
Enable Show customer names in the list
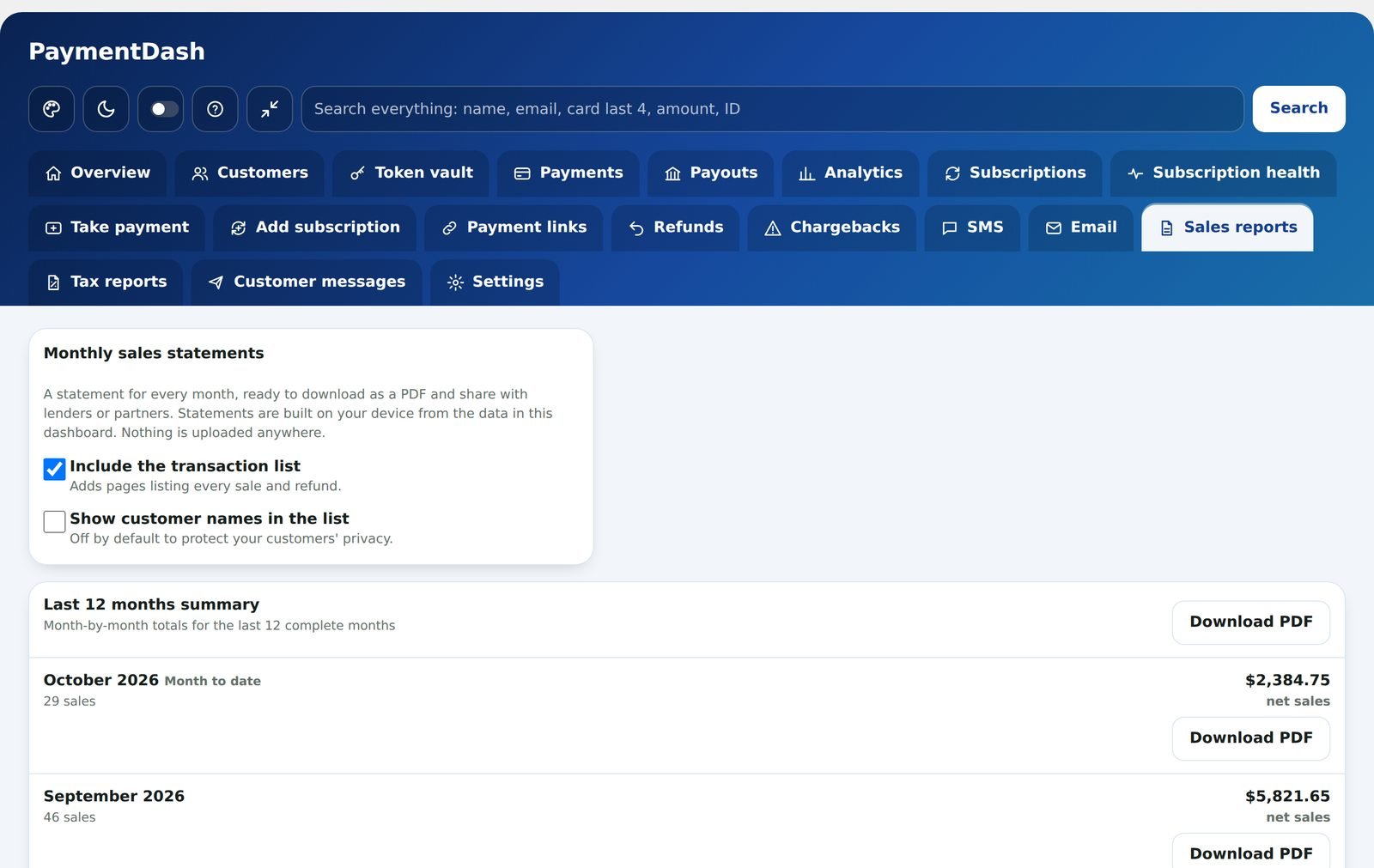click(54, 521)
